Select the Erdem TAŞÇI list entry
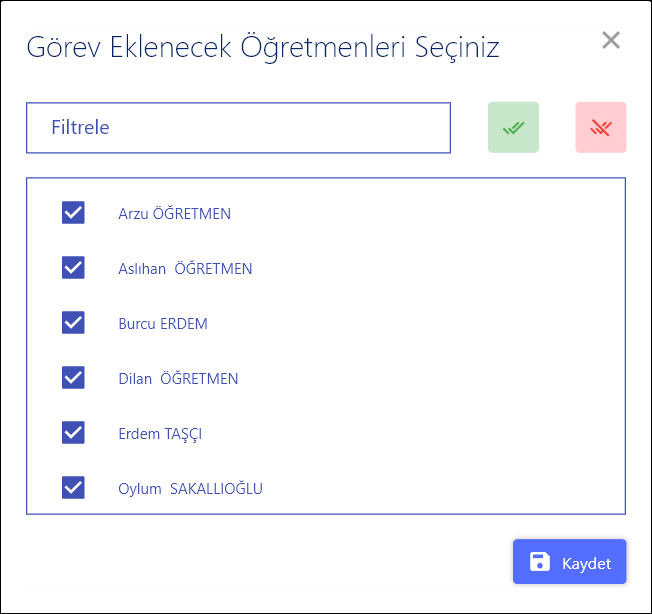This screenshot has width=652, height=614. tap(161, 434)
